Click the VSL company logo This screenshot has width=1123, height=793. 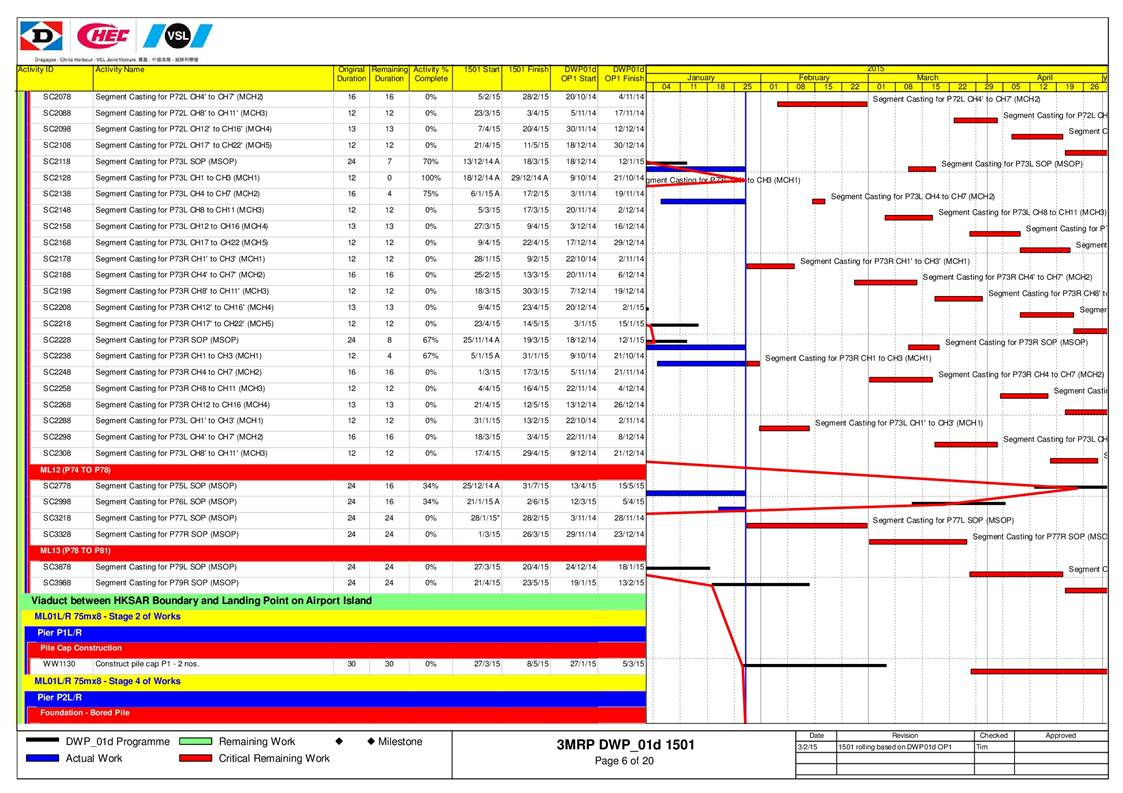click(x=178, y=36)
